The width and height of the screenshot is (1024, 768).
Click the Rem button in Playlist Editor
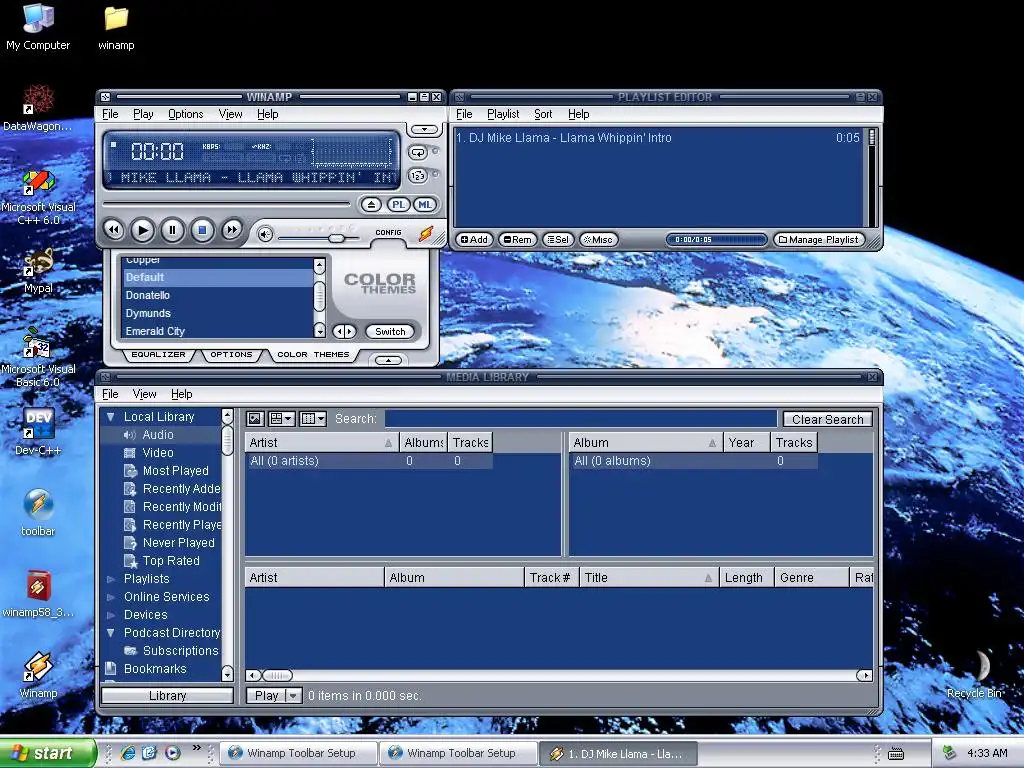(518, 240)
